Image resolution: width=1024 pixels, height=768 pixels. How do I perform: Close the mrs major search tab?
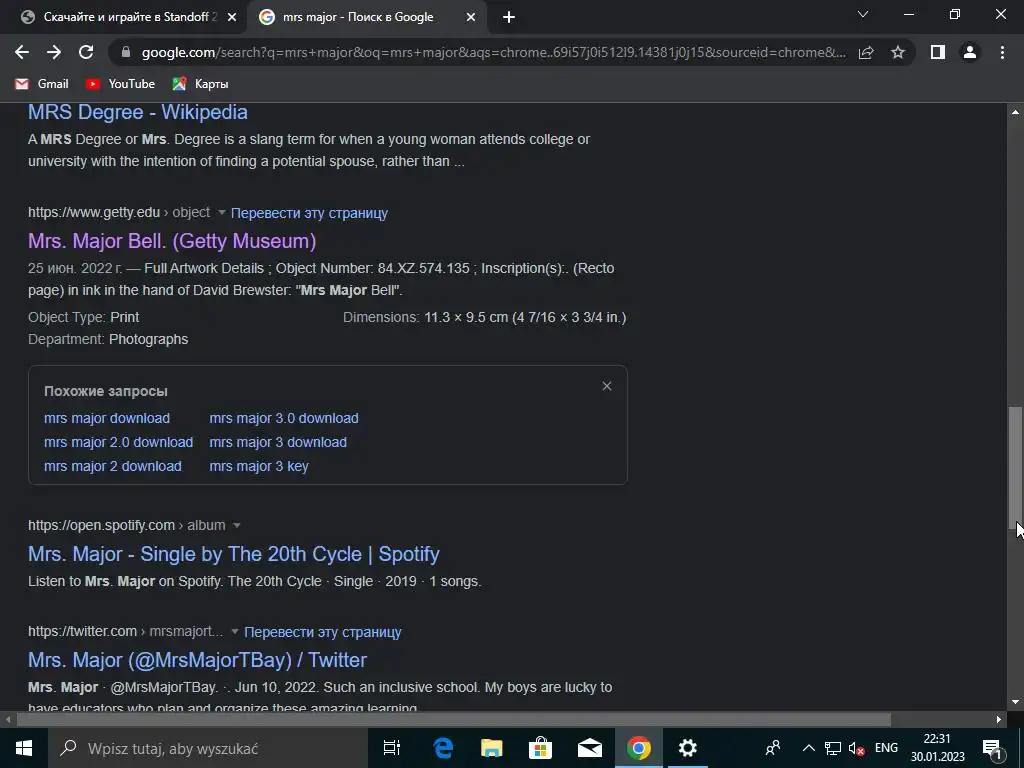[x=471, y=18]
